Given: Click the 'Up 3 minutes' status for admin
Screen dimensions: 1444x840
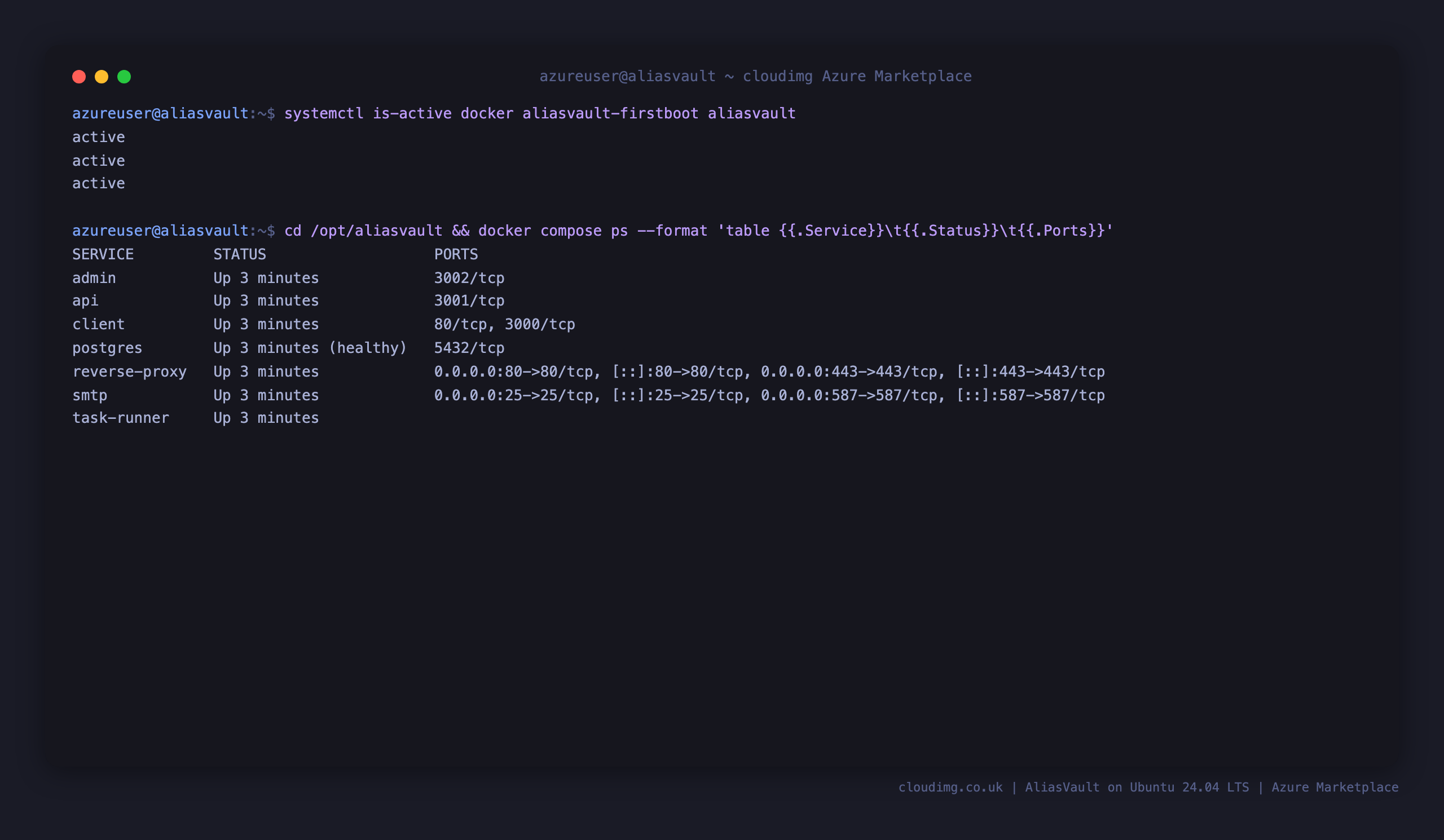Looking at the screenshot, I should (x=266, y=278).
